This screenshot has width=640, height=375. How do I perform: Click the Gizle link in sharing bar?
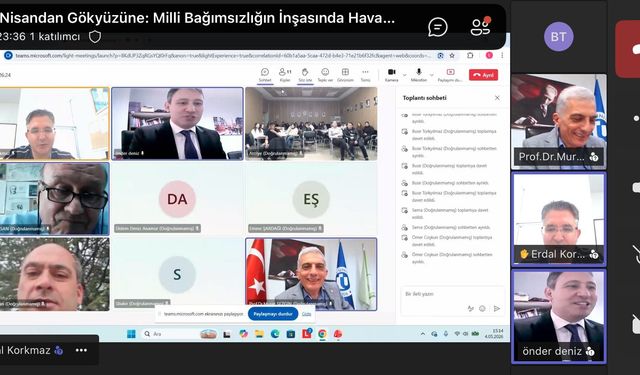point(306,314)
